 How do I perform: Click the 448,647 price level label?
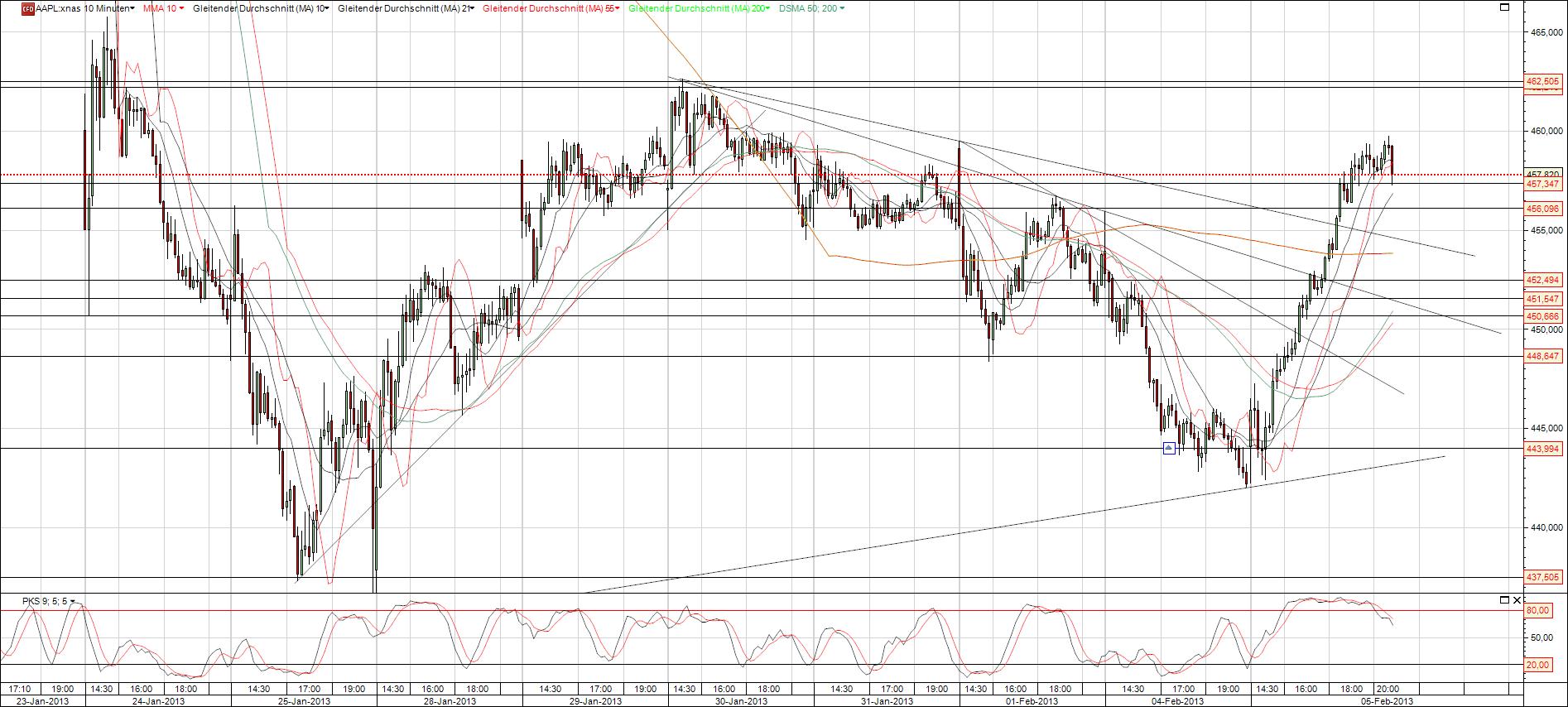pos(1542,356)
